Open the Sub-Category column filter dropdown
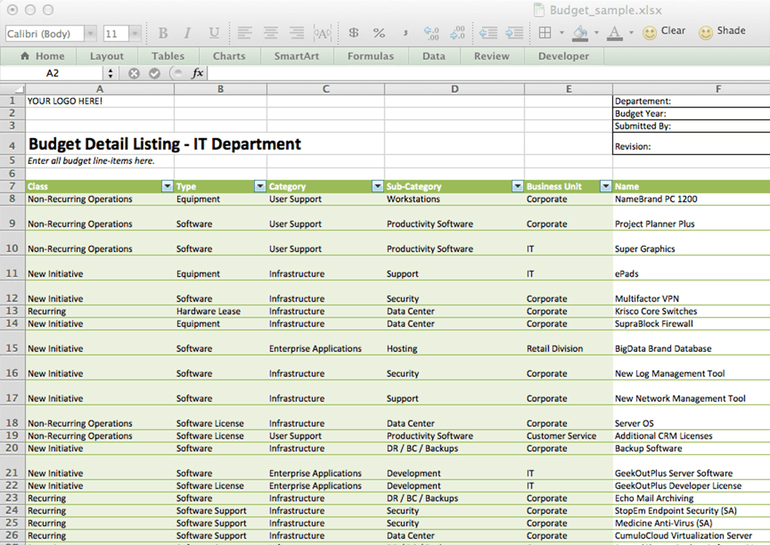770x545 pixels. (x=518, y=186)
